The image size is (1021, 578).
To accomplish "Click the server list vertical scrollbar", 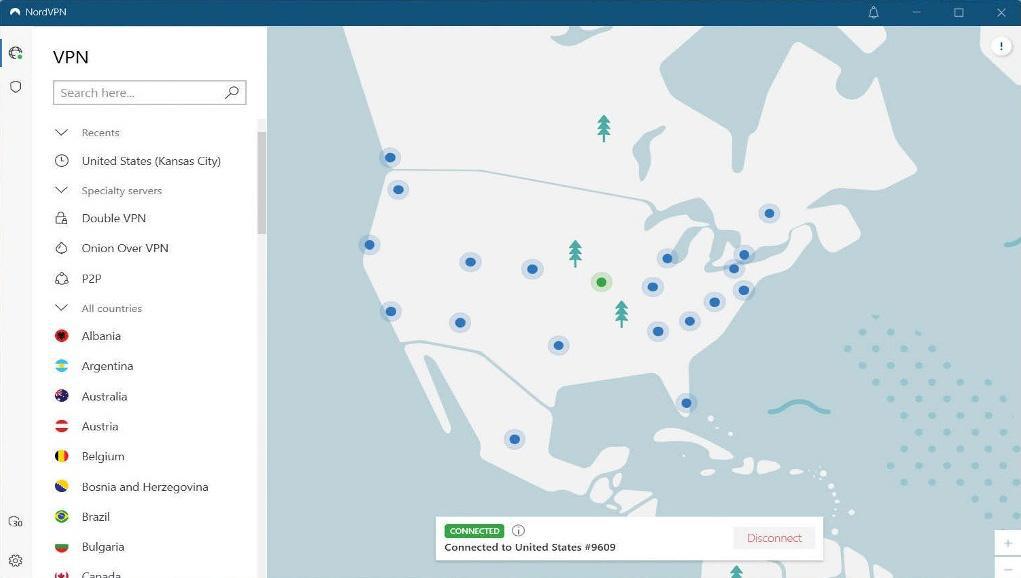I will click(262, 182).
